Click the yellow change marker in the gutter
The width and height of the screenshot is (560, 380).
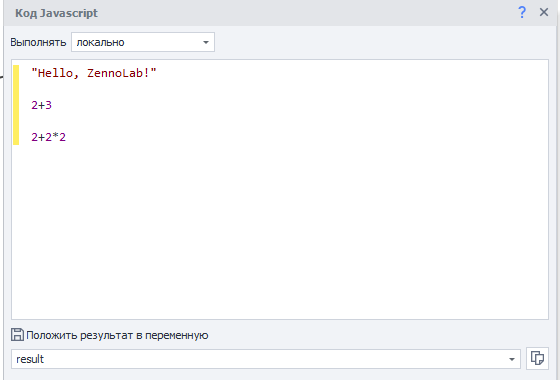(16, 105)
